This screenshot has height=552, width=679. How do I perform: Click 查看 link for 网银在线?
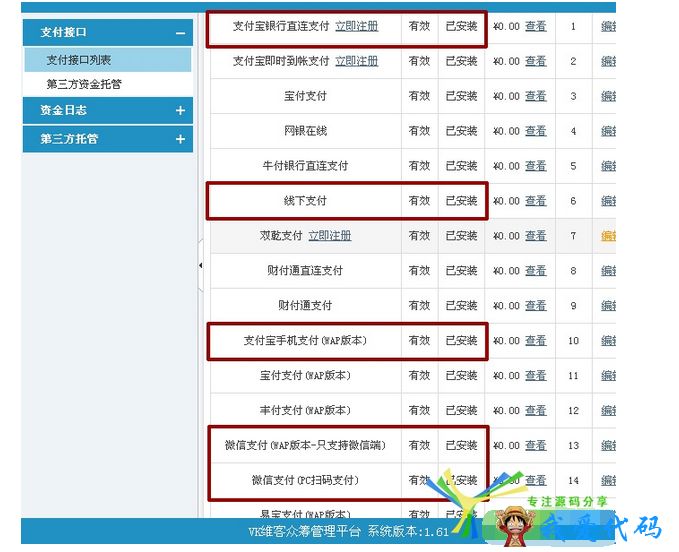coord(536,131)
